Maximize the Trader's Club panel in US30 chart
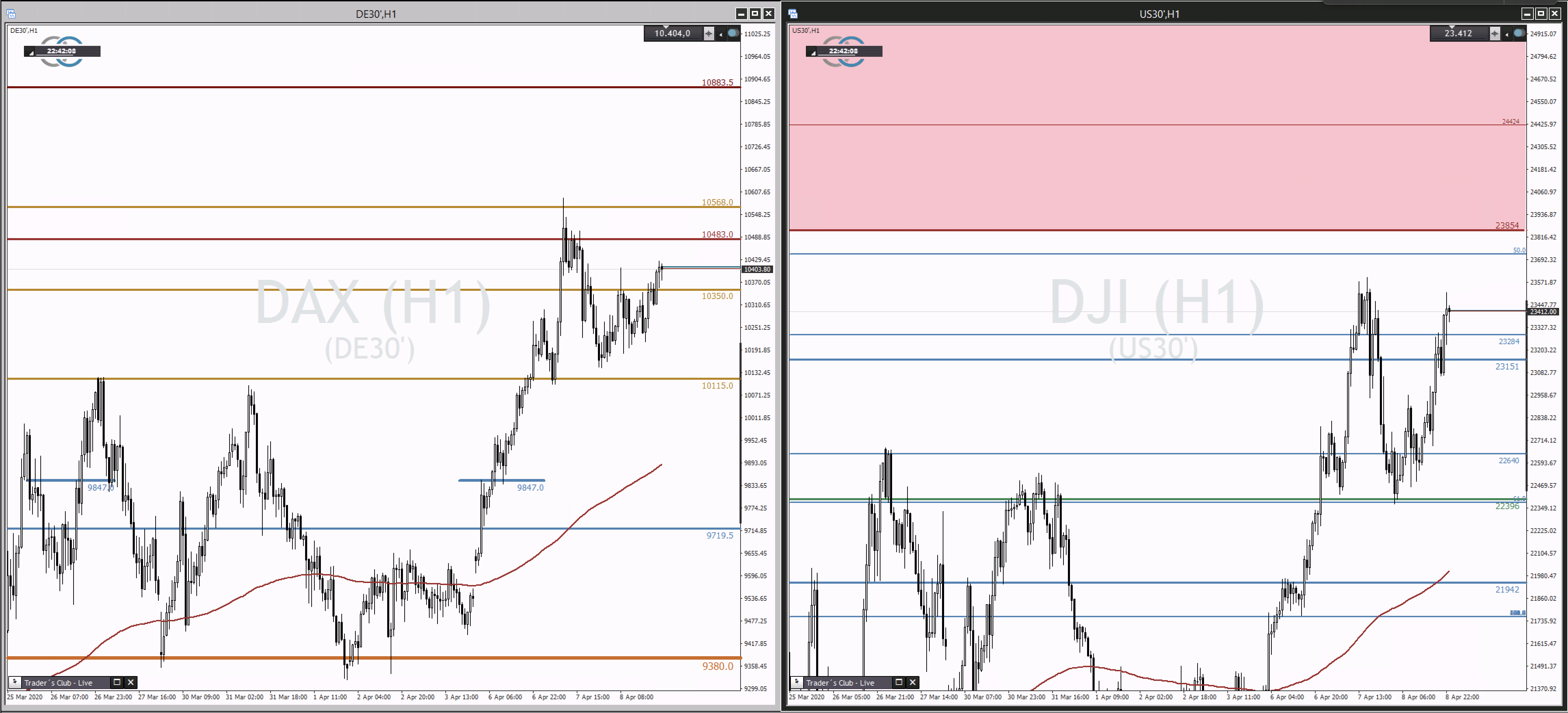The width and height of the screenshot is (1568, 713). 899,682
